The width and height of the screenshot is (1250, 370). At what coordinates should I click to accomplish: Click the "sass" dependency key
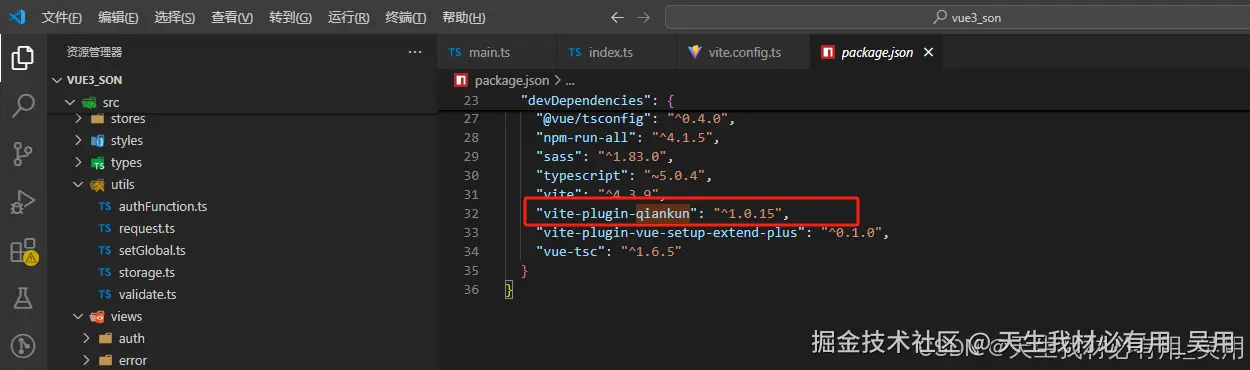click(x=557, y=157)
